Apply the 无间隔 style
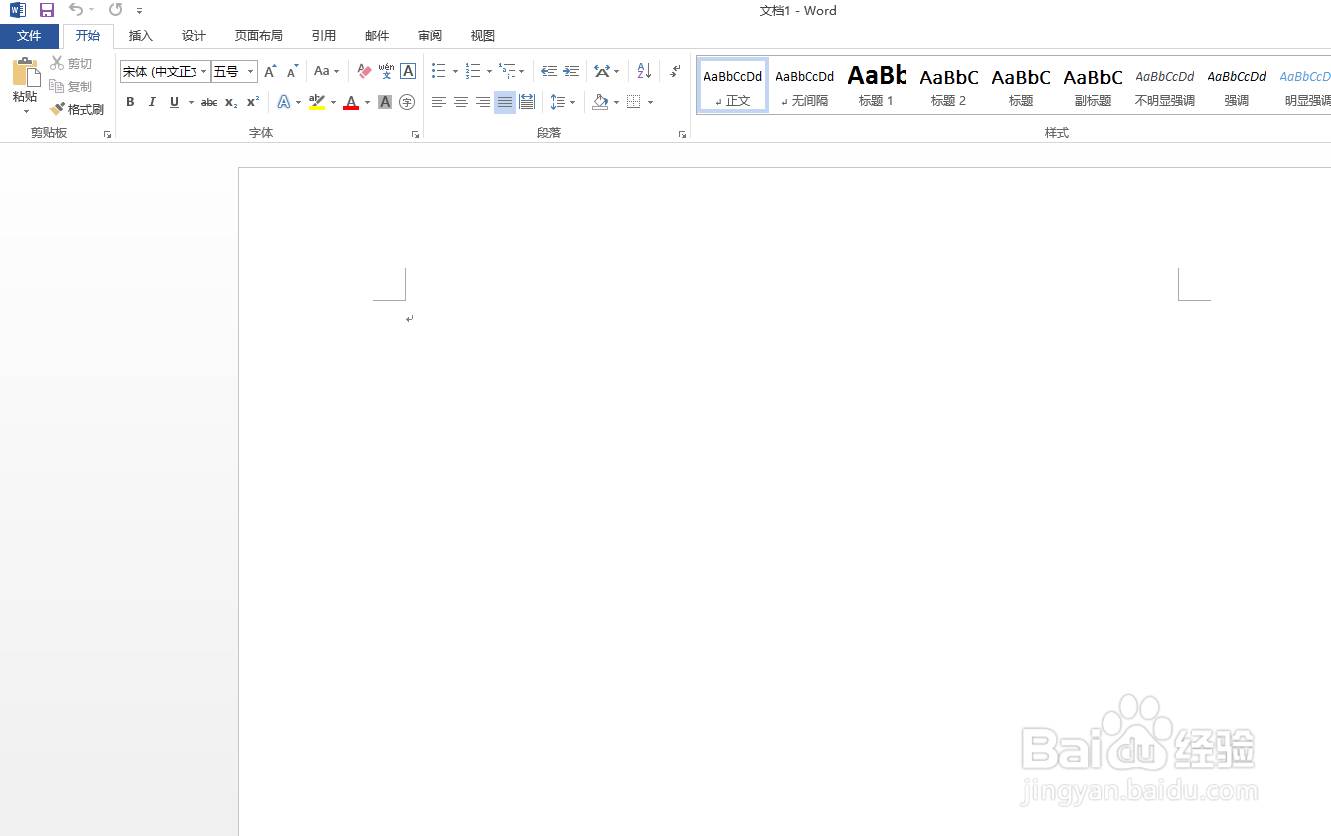1331x836 pixels. (805, 85)
